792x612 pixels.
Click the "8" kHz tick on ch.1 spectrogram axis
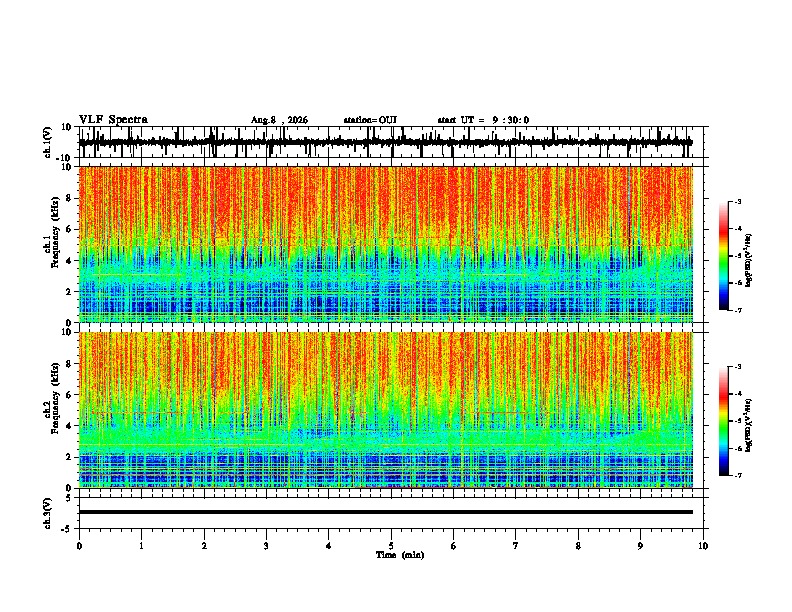(x=69, y=198)
